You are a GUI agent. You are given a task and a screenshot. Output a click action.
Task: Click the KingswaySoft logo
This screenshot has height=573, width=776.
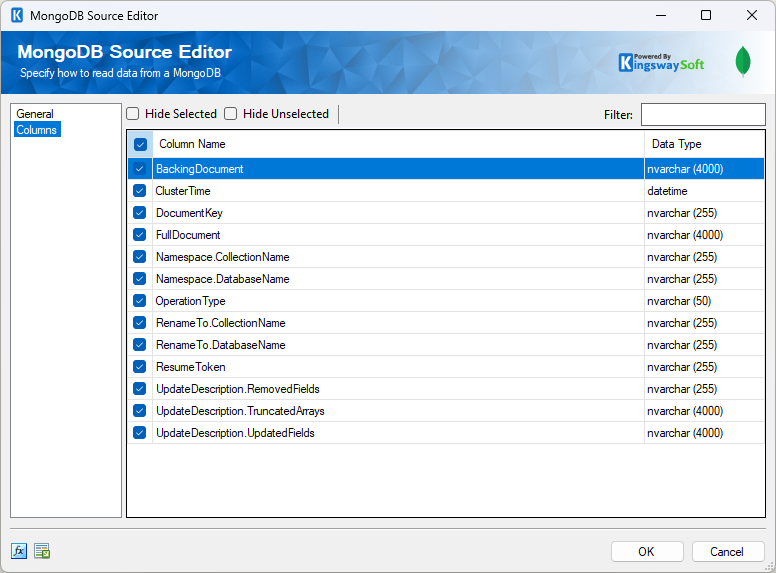(661, 62)
